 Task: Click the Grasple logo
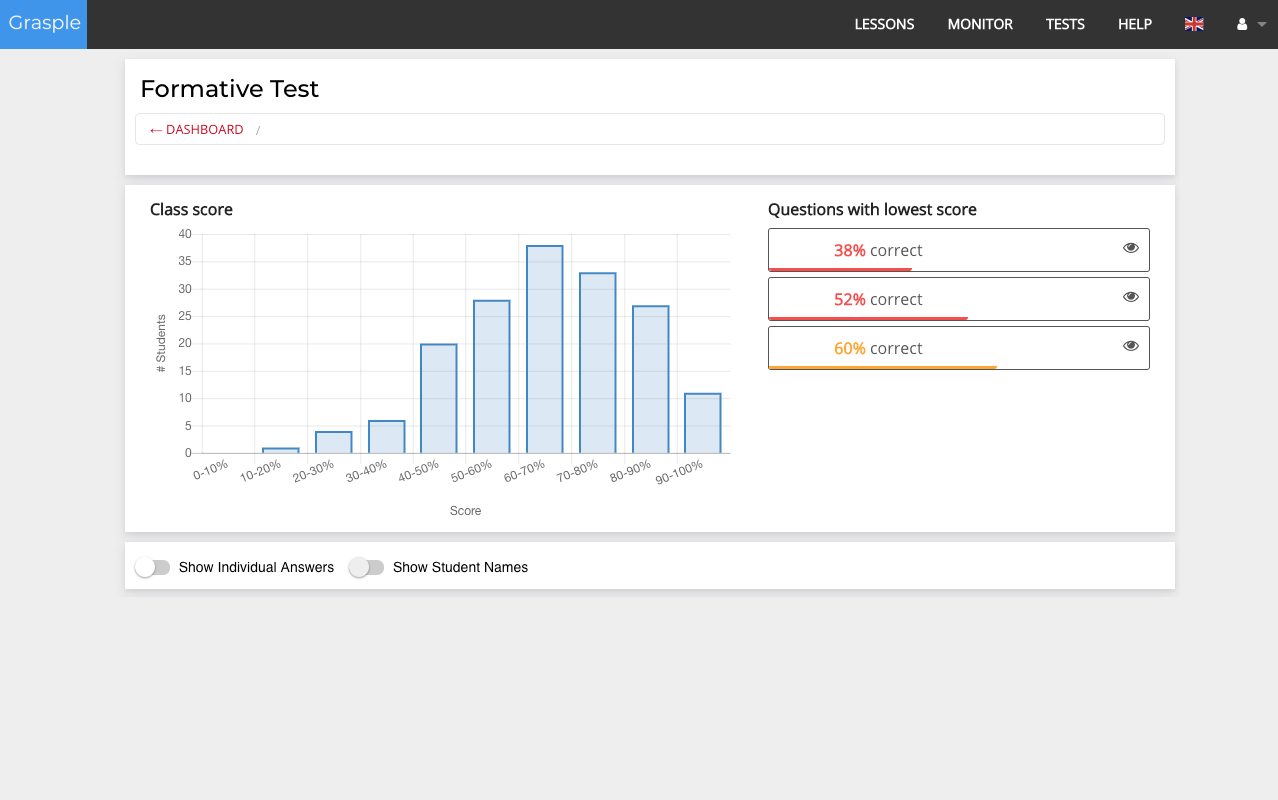pos(43,24)
